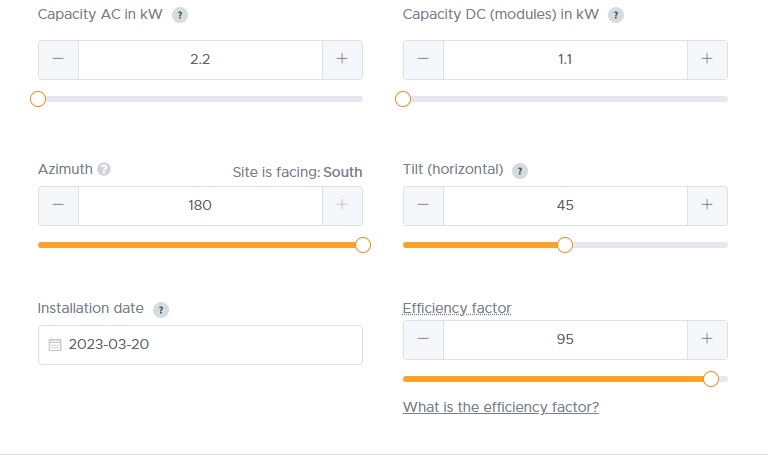The height and width of the screenshot is (465, 768).
Task: Increase Capacity AC with plus button
Action: click(x=342, y=59)
